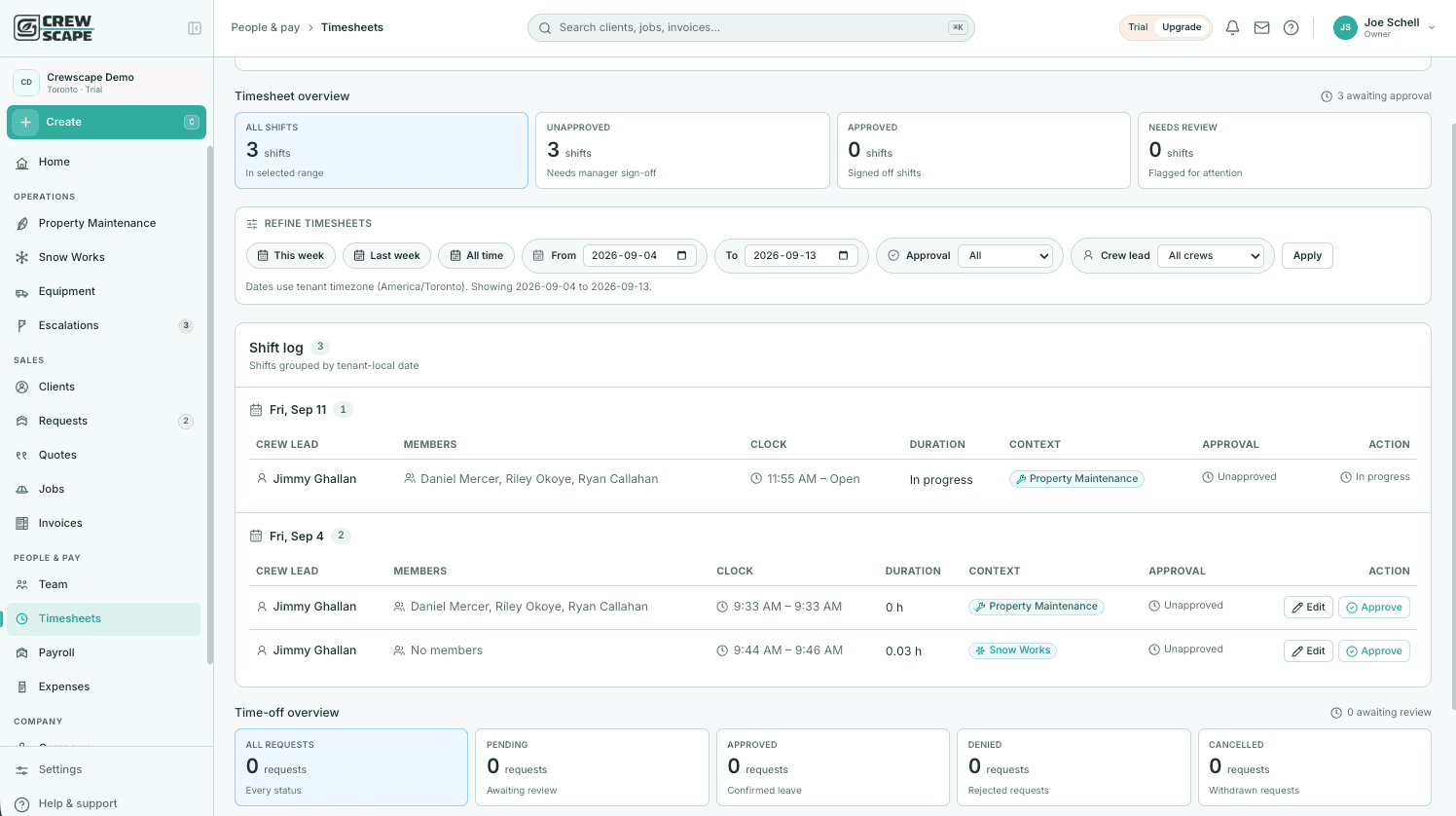Approve the 9:33 AM Property Maintenance shift
Screen dimensions: 1456x816
[x=1374, y=607]
